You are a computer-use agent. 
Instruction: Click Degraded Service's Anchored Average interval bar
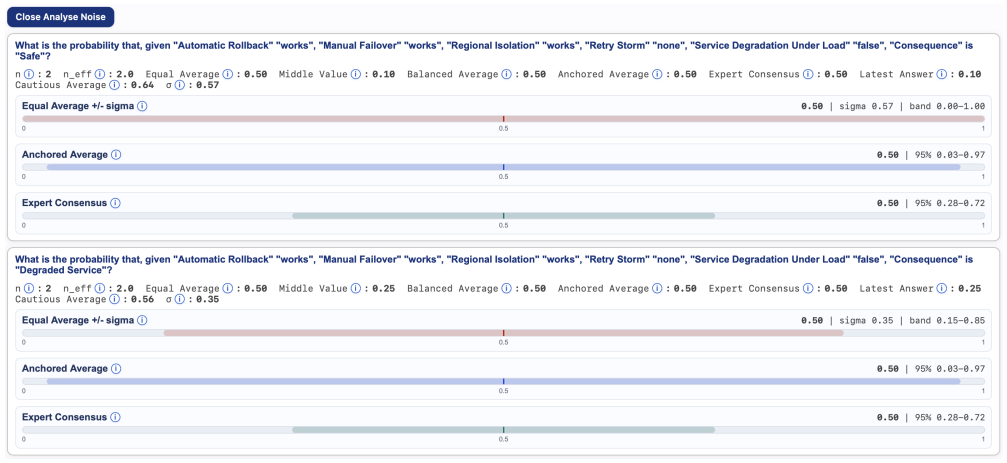click(x=504, y=381)
